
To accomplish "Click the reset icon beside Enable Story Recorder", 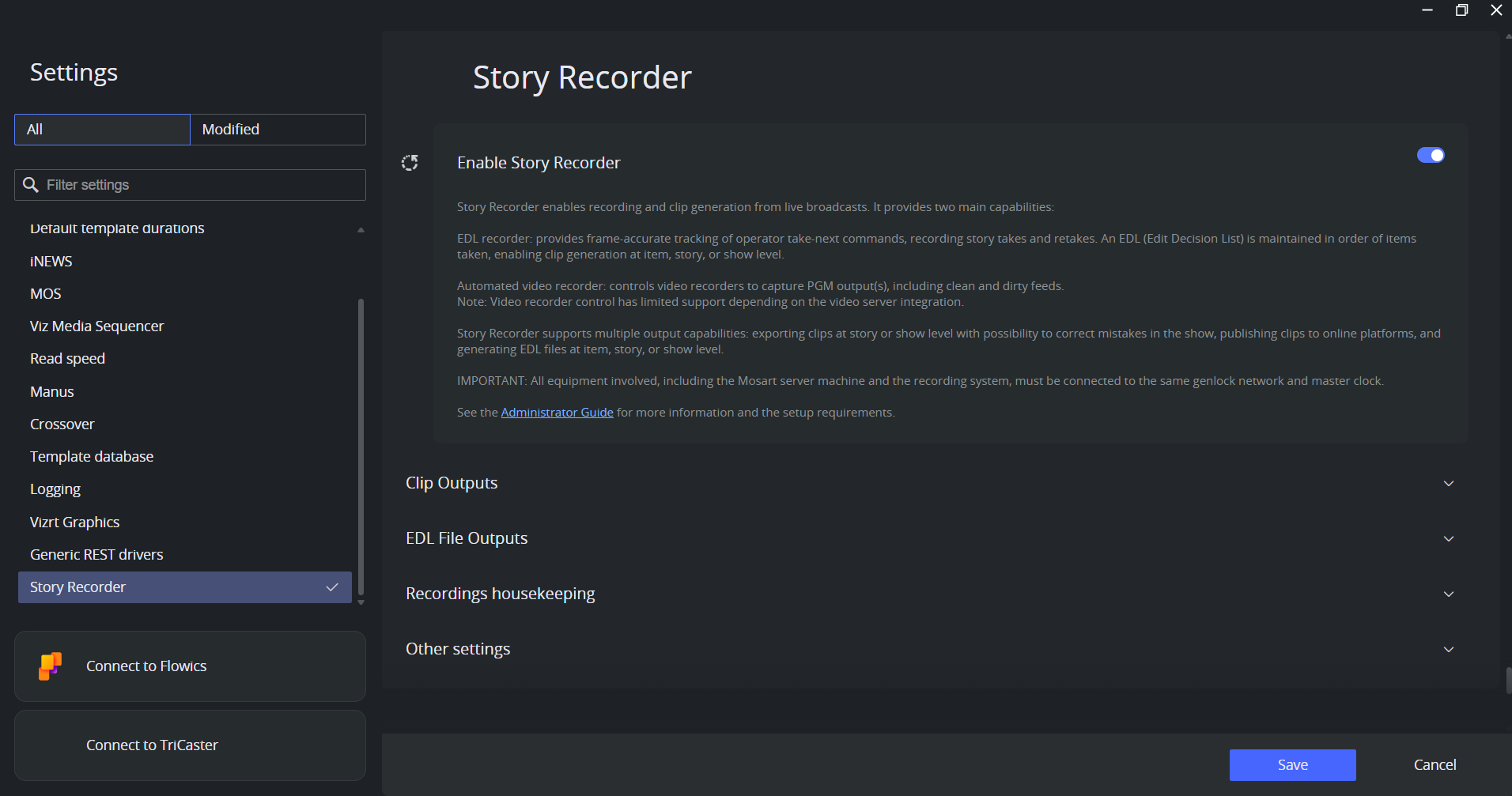I will pos(410,163).
